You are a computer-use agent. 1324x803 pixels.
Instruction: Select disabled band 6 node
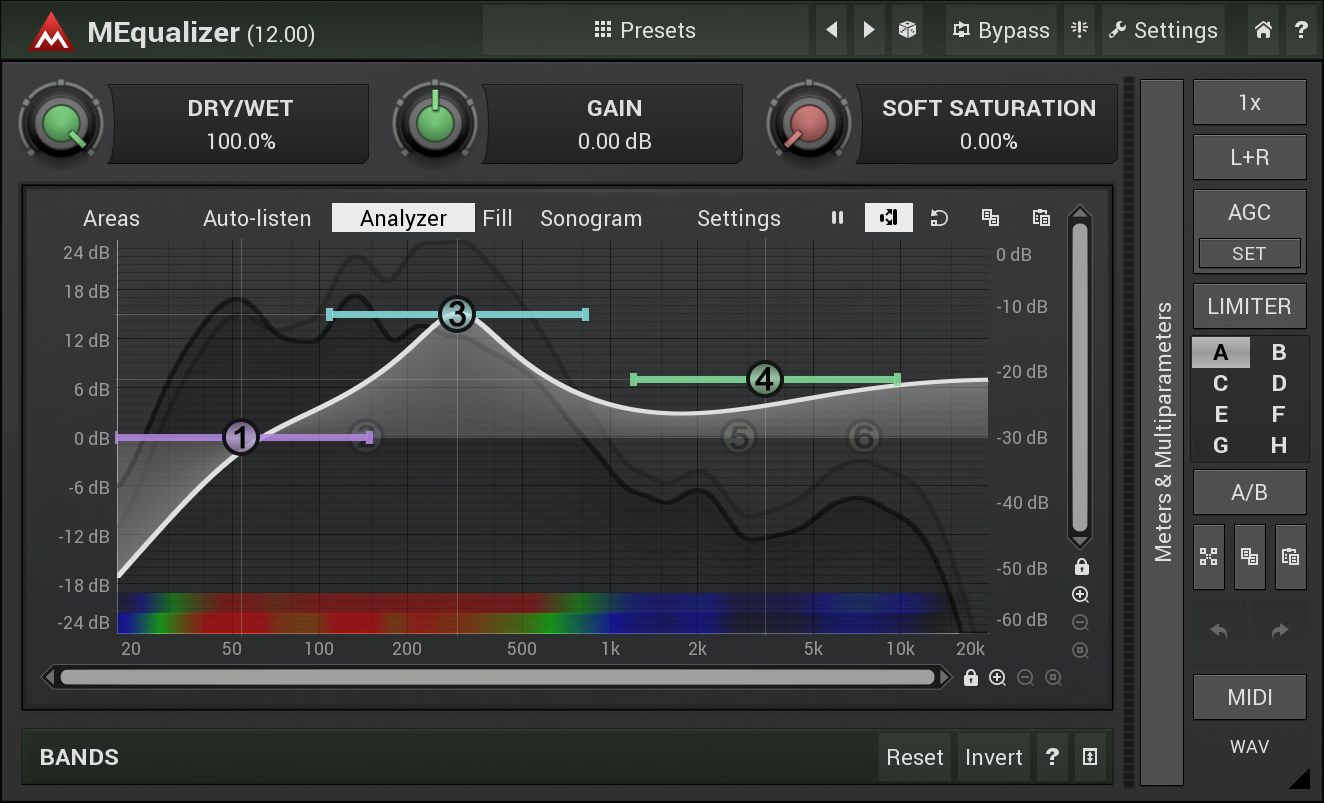[864, 437]
